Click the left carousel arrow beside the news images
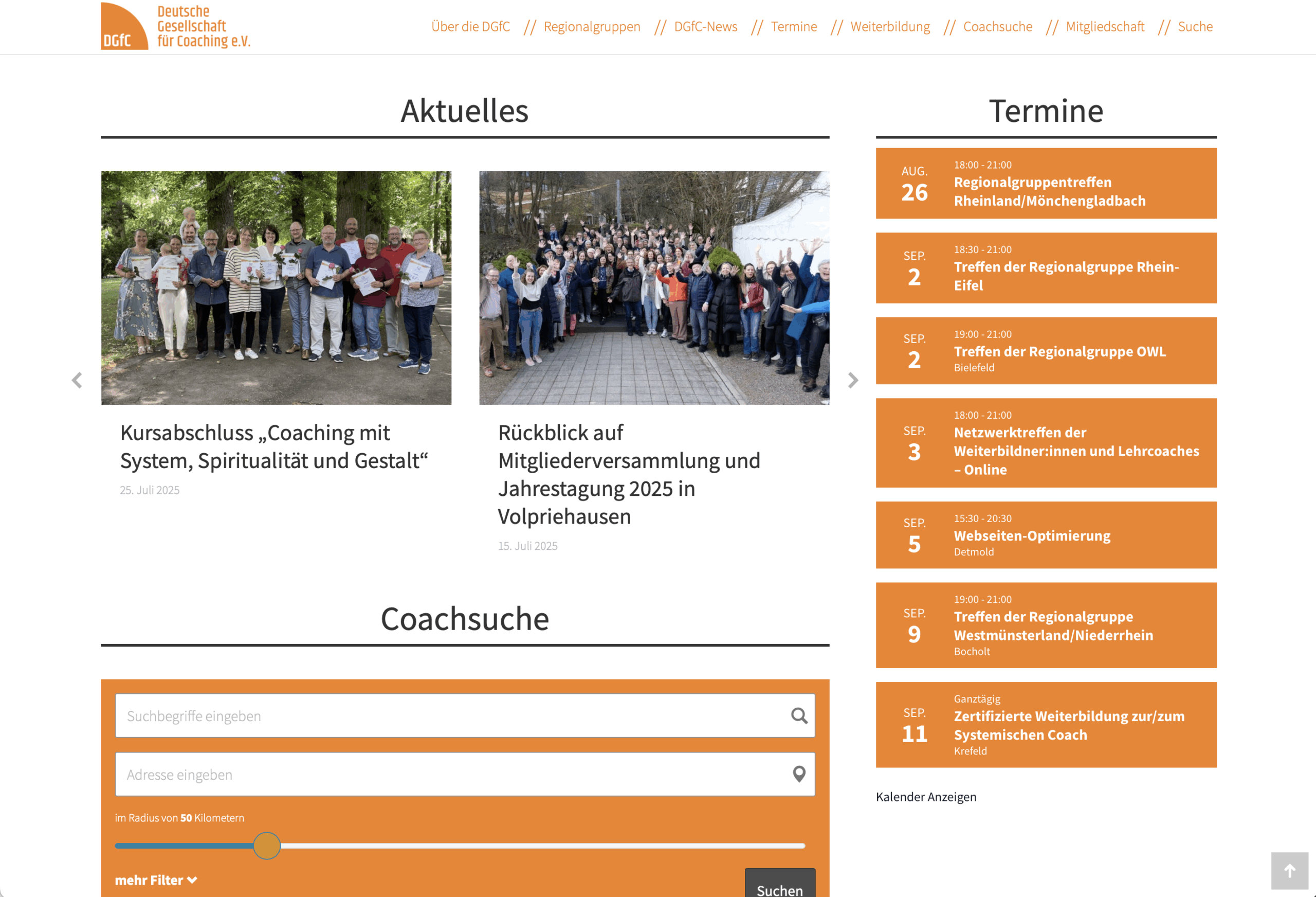 tap(78, 380)
